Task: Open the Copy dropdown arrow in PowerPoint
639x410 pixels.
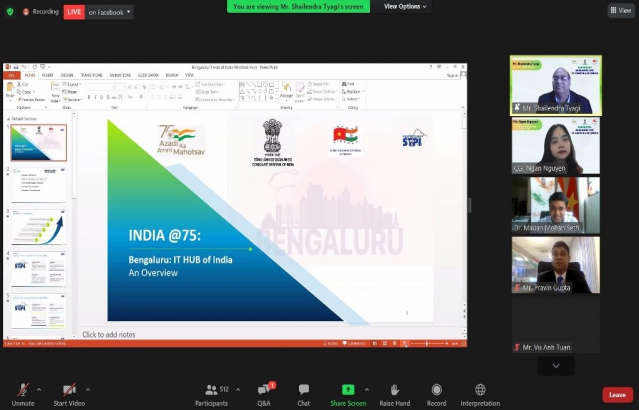Action: click(33, 92)
